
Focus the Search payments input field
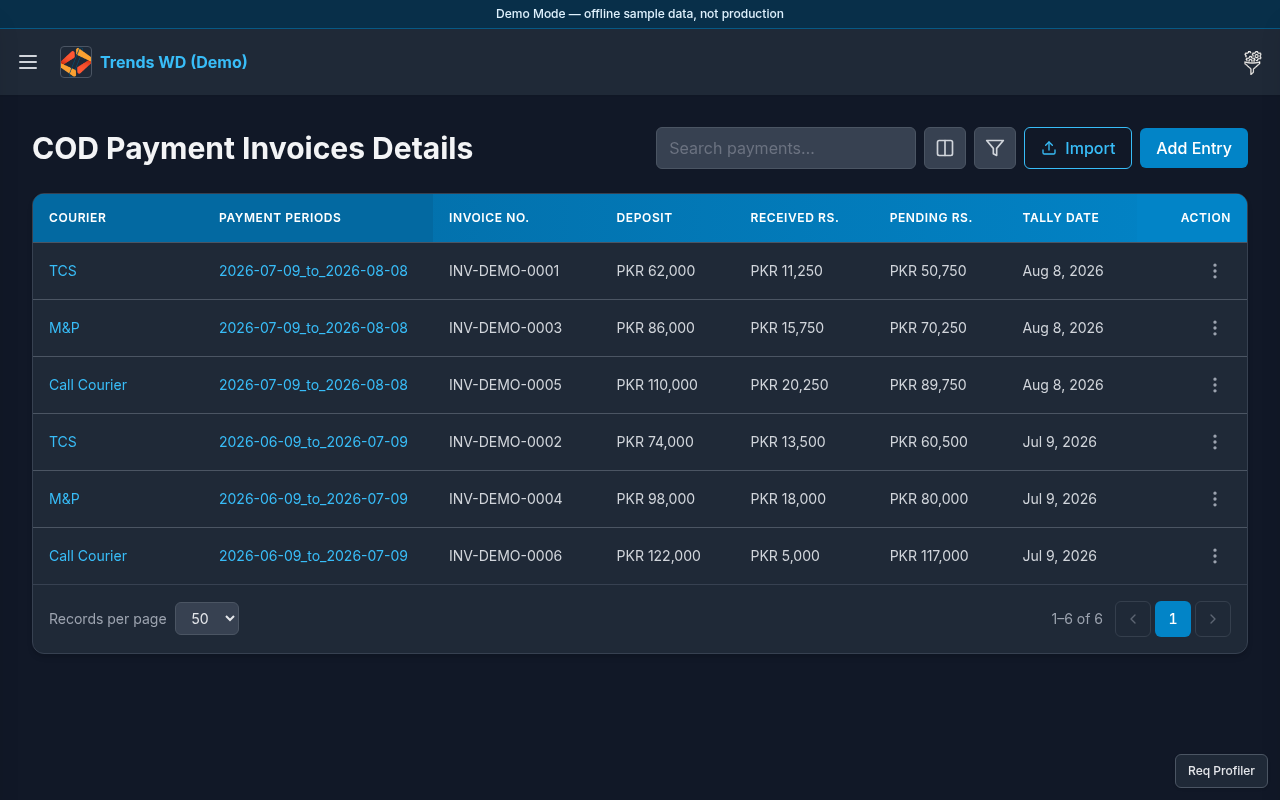click(x=786, y=148)
